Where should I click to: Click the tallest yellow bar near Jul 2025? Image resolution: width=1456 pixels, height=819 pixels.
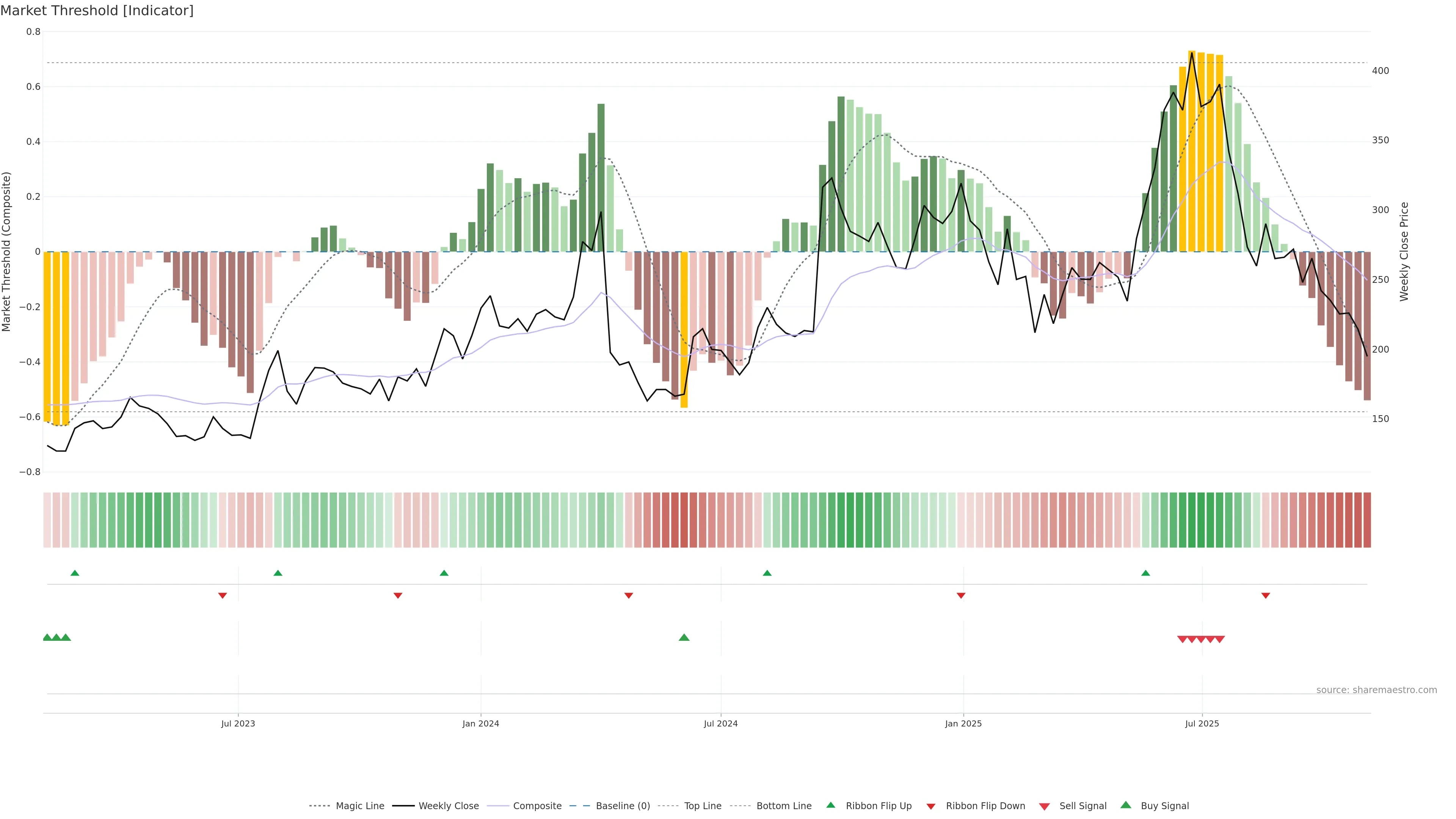(1191, 152)
